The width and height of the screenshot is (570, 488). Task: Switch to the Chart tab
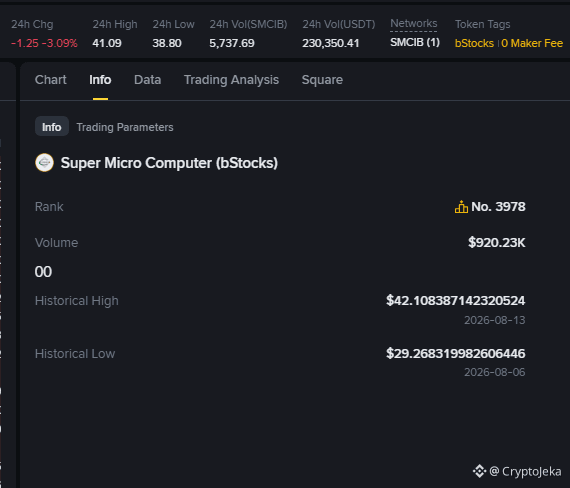[x=51, y=80]
